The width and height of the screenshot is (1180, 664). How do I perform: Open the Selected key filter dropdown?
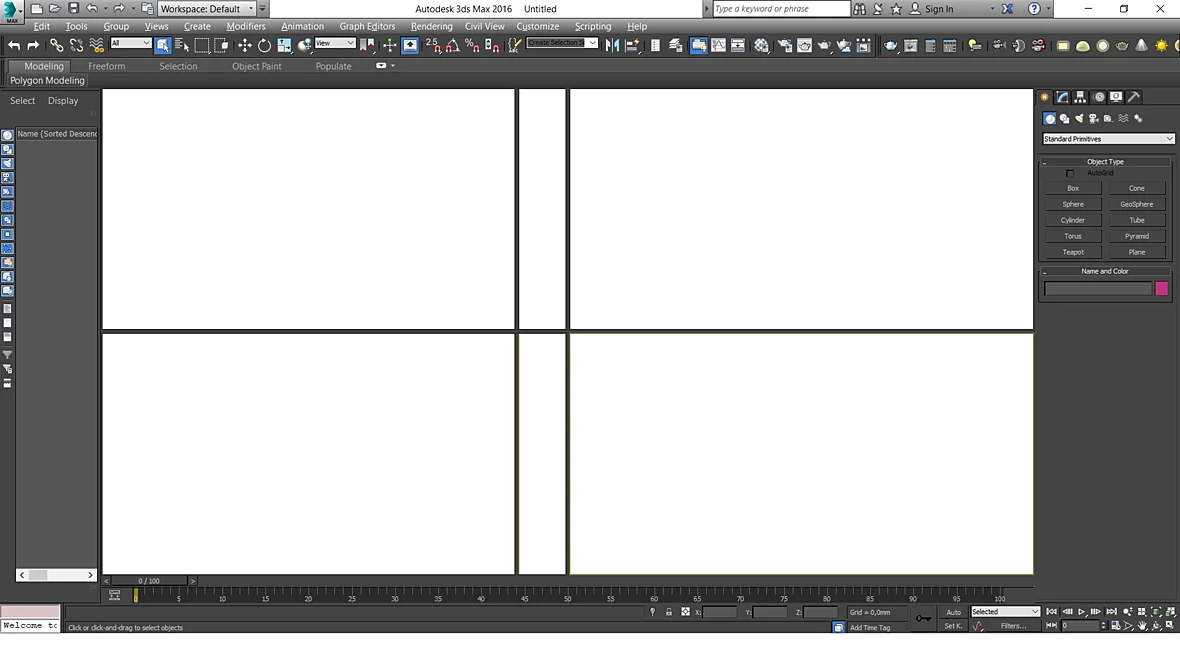point(1005,611)
